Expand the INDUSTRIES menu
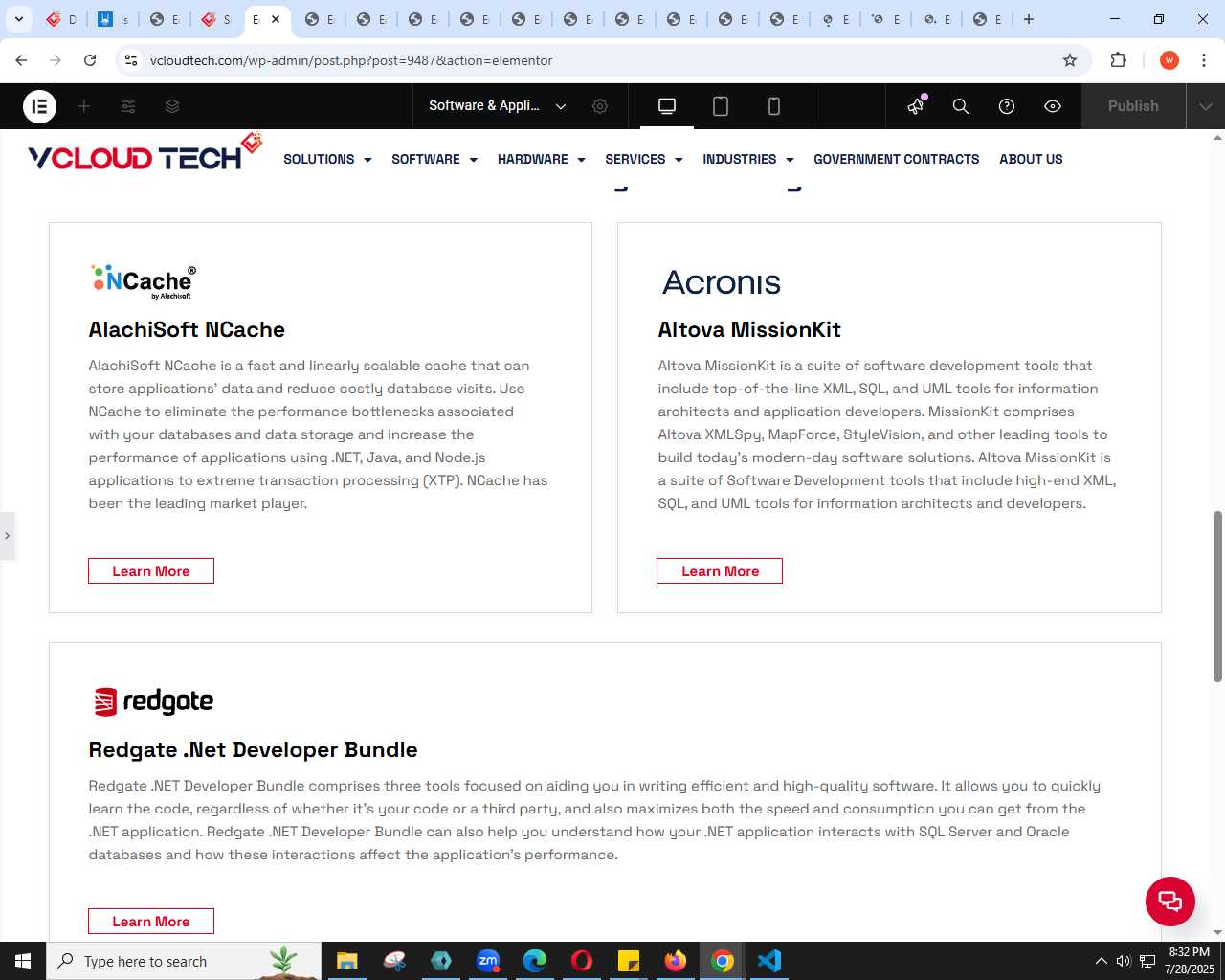Screen dimensions: 1225x980 coord(748,159)
